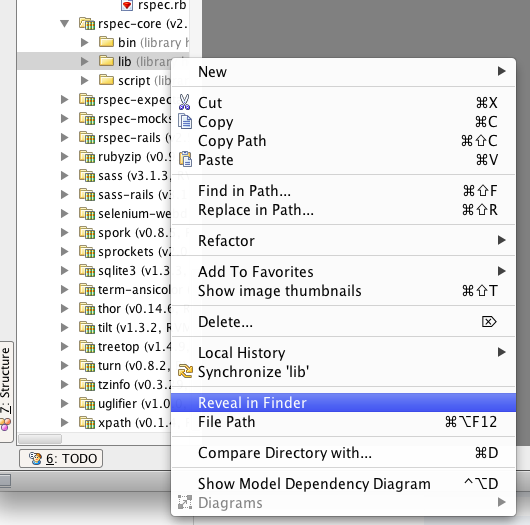This screenshot has width=530, height=525.
Task: Click the rubyzip gem library icon
Action: pos(87,157)
